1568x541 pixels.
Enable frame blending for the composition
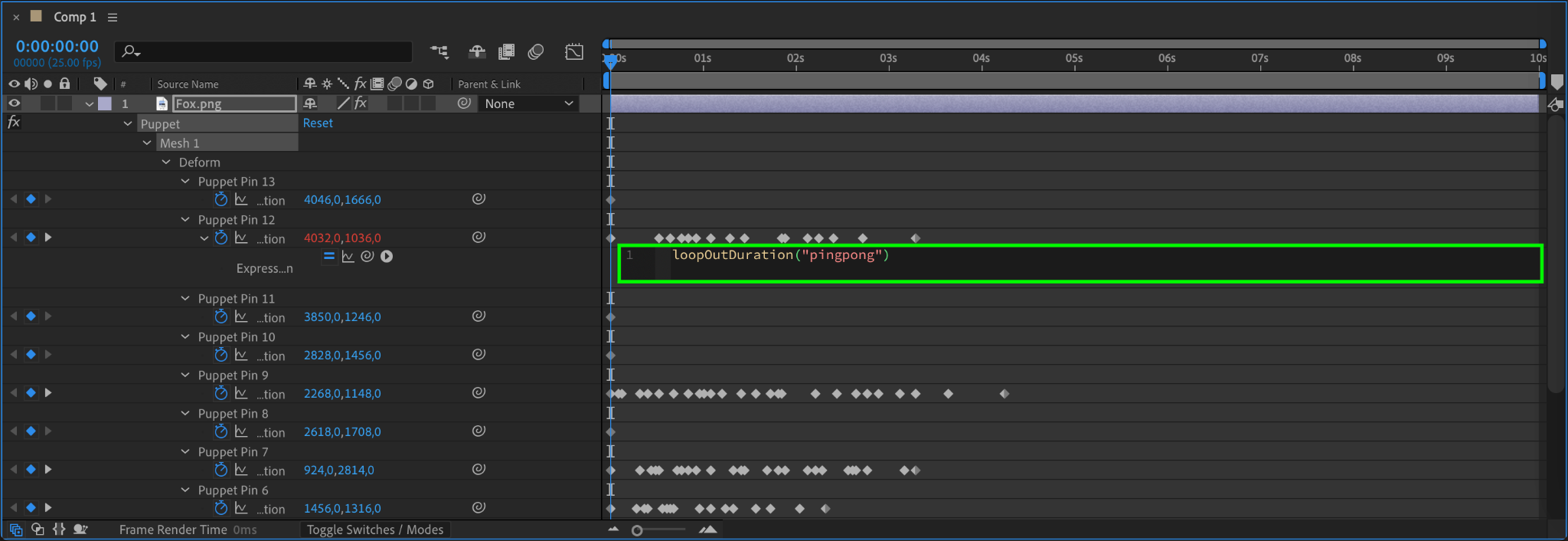coord(506,51)
